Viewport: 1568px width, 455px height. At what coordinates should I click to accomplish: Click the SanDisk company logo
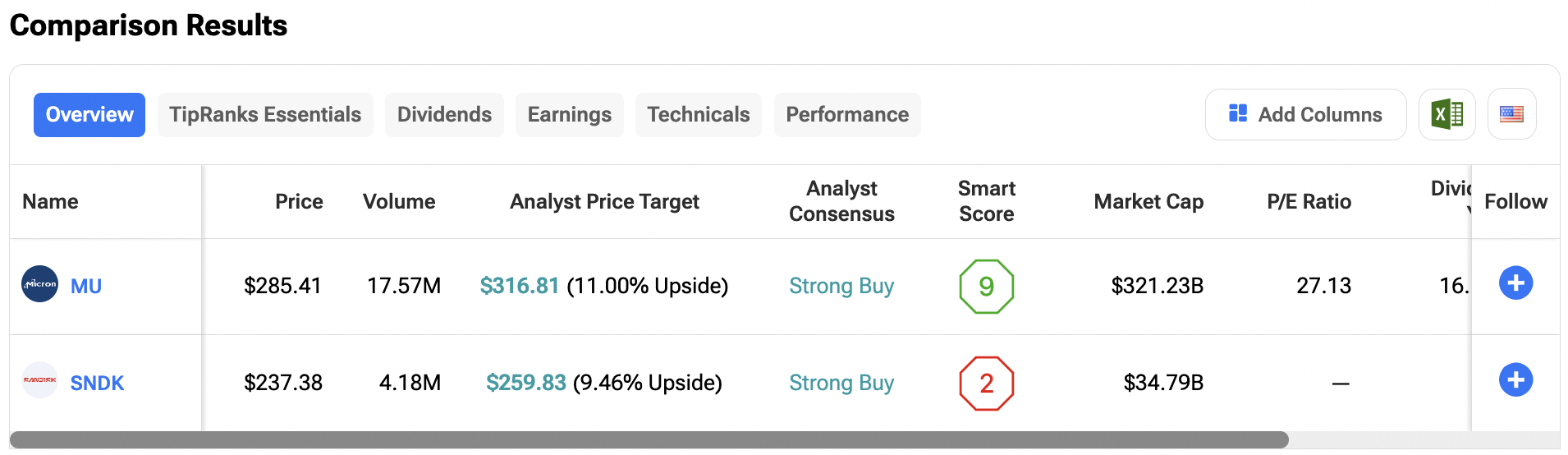coord(39,380)
